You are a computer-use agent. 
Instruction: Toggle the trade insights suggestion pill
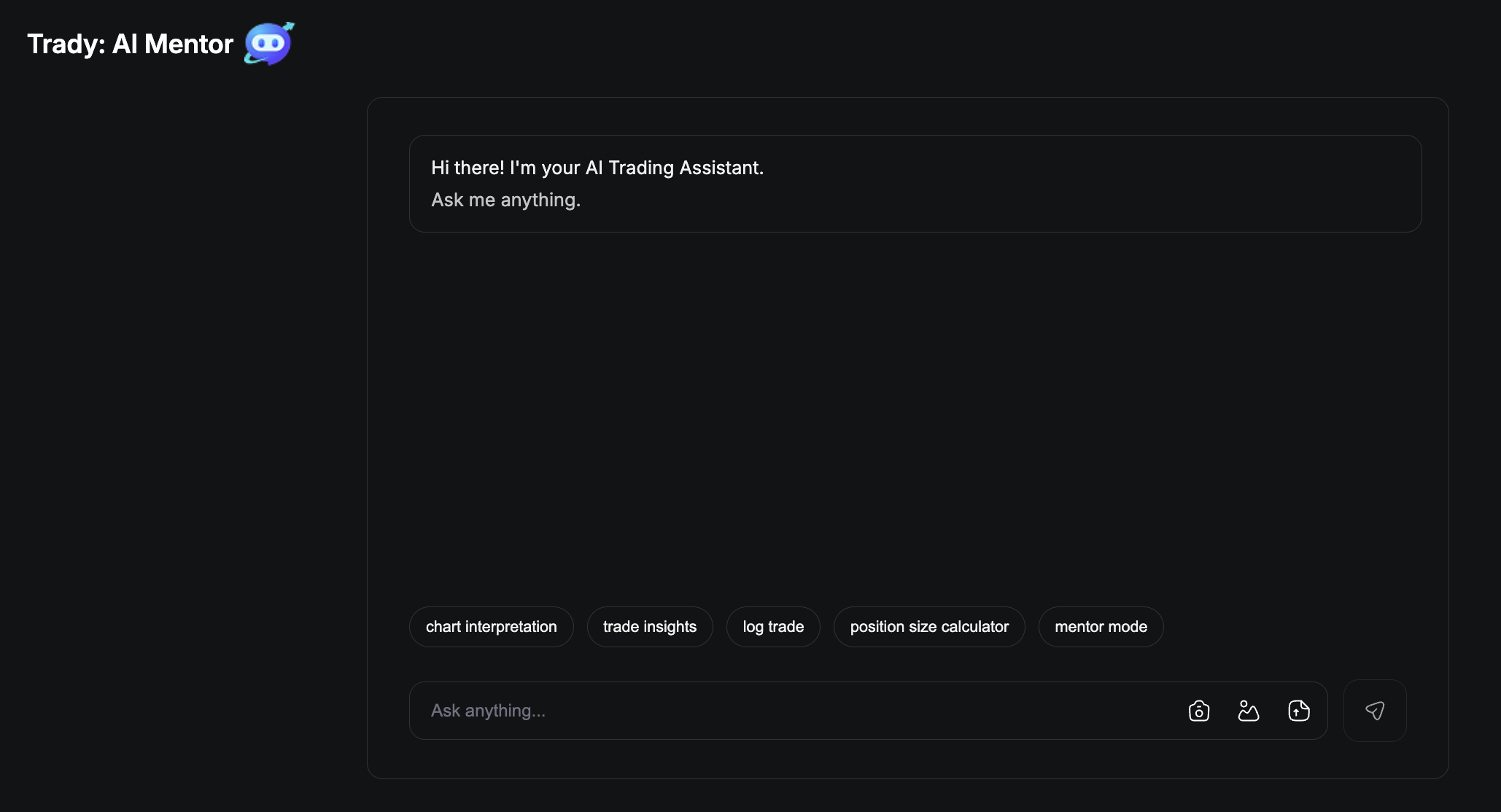(649, 627)
